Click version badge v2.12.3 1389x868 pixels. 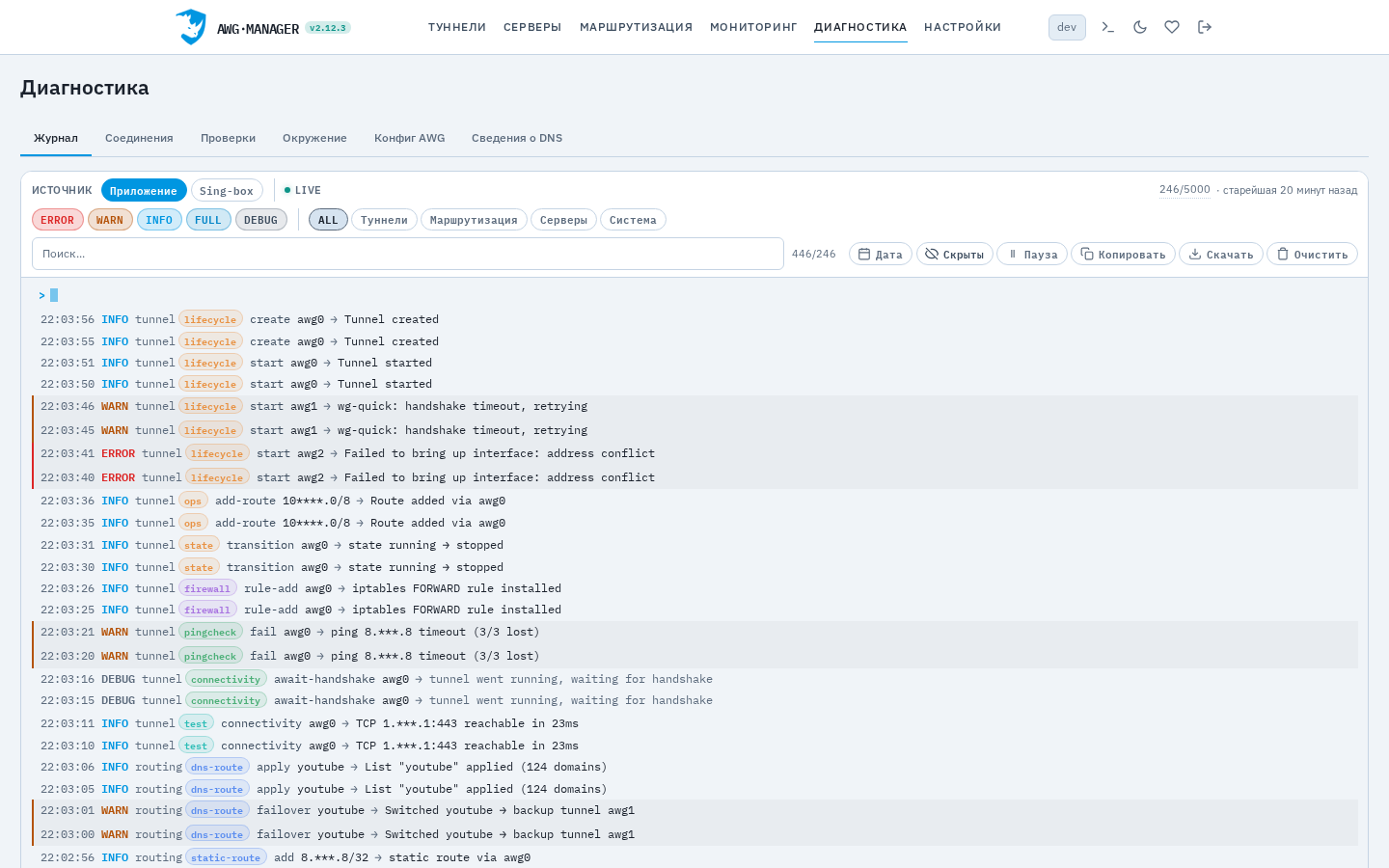(x=328, y=28)
